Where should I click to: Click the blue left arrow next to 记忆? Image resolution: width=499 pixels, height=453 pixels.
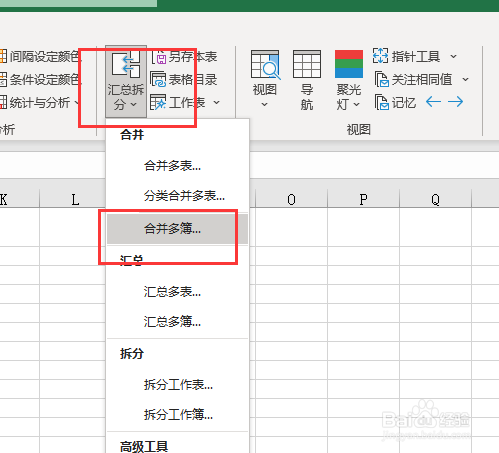click(x=433, y=102)
